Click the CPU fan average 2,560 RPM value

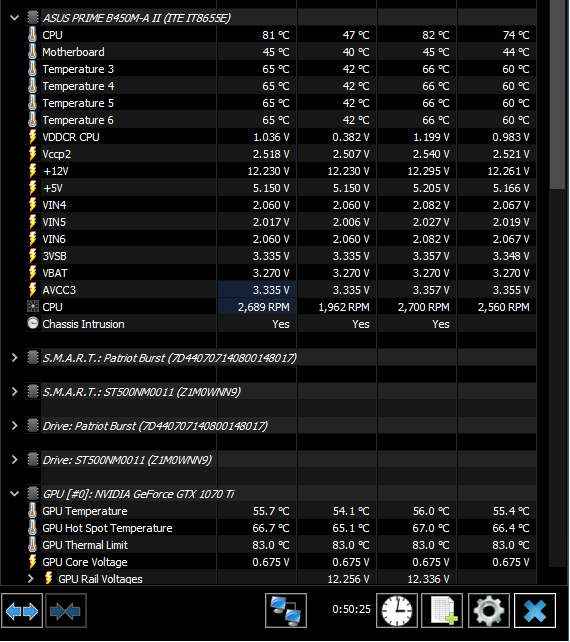click(504, 307)
